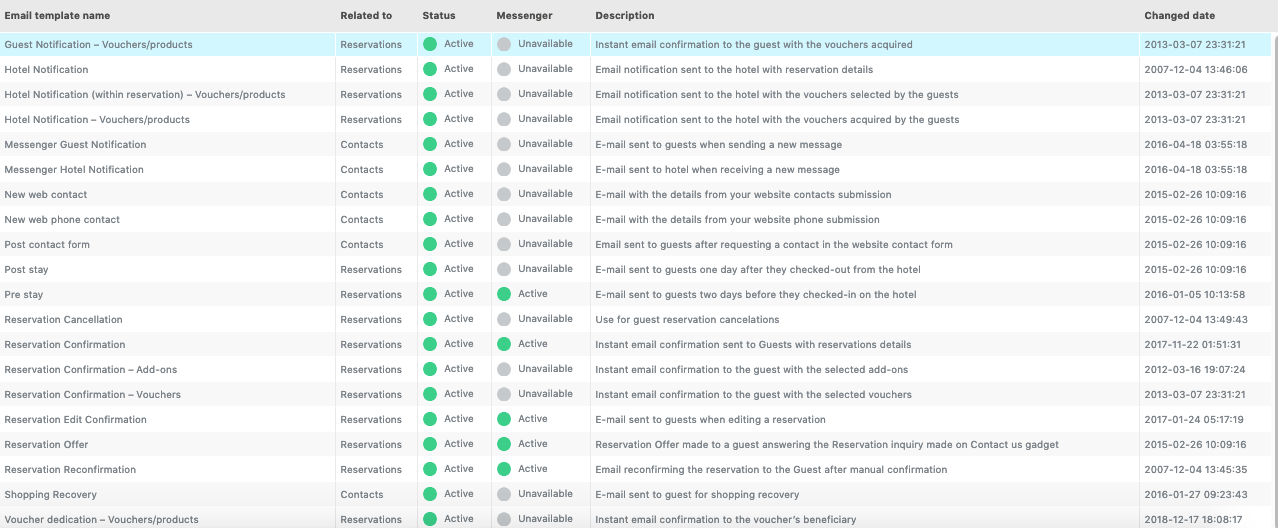Click description 'Email reconfirming the reservation to the Guest'
This screenshot has height=528, width=1278.
pos(771,469)
